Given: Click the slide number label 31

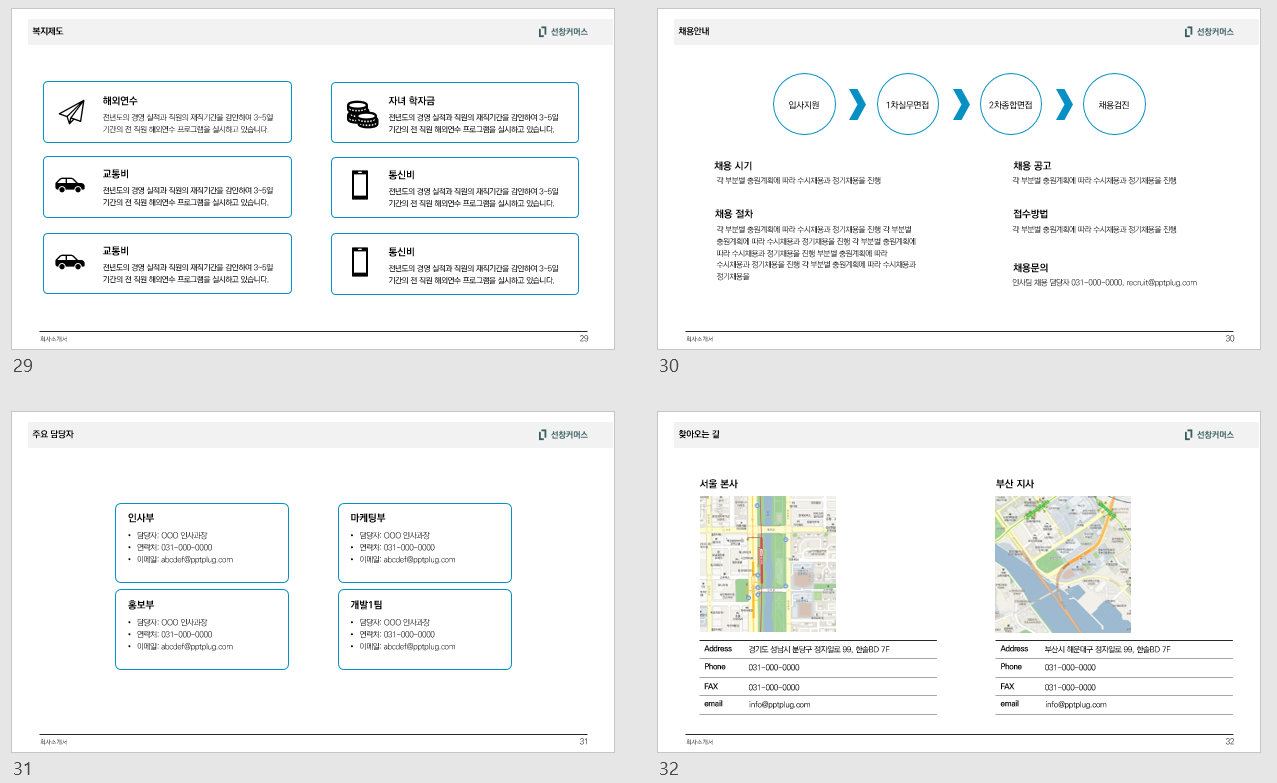Looking at the screenshot, I should pyautogui.click(x=22, y=769).
